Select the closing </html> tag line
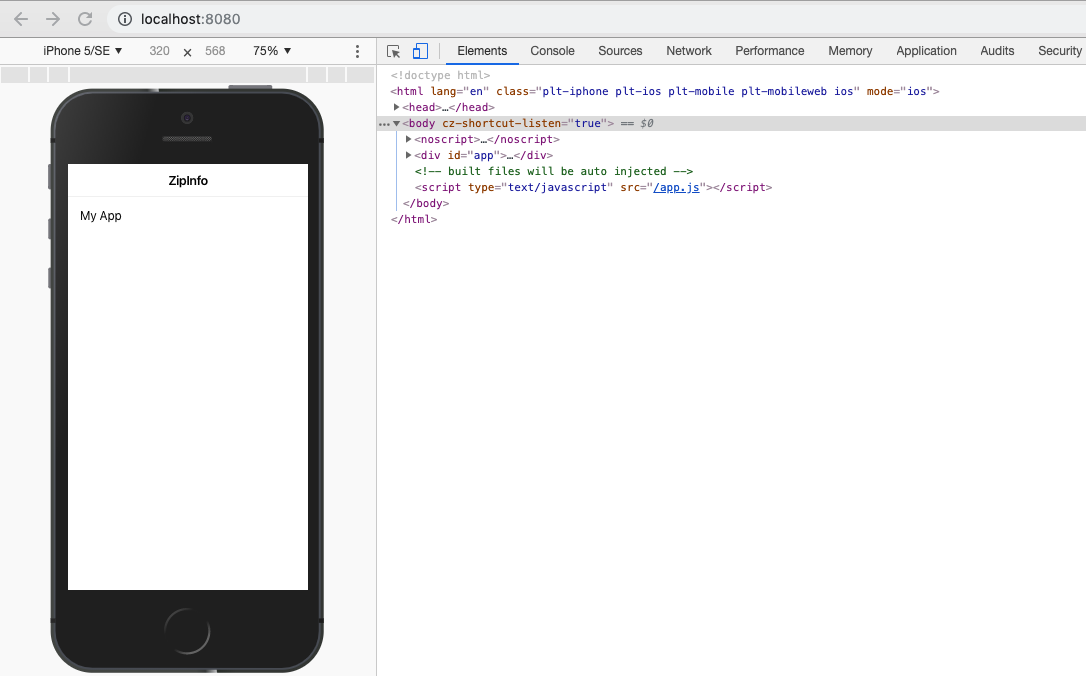Image resolution: width=1086 pixels, height=676 pixels. pyautogui.click(x=413, y=219)
